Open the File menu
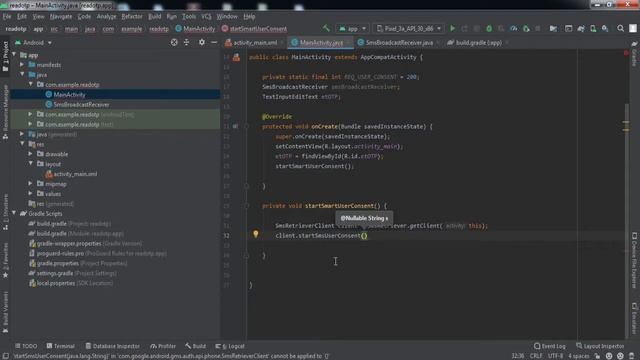The image size is (640, 360). click(7, 16)
